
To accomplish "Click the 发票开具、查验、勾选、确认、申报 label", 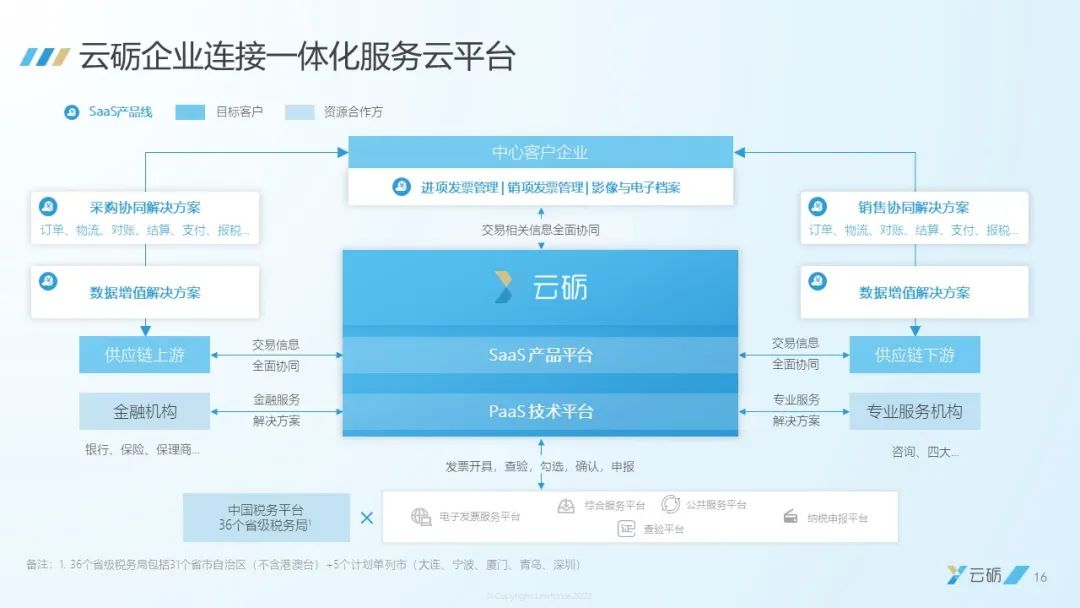I will coord(540,467).
